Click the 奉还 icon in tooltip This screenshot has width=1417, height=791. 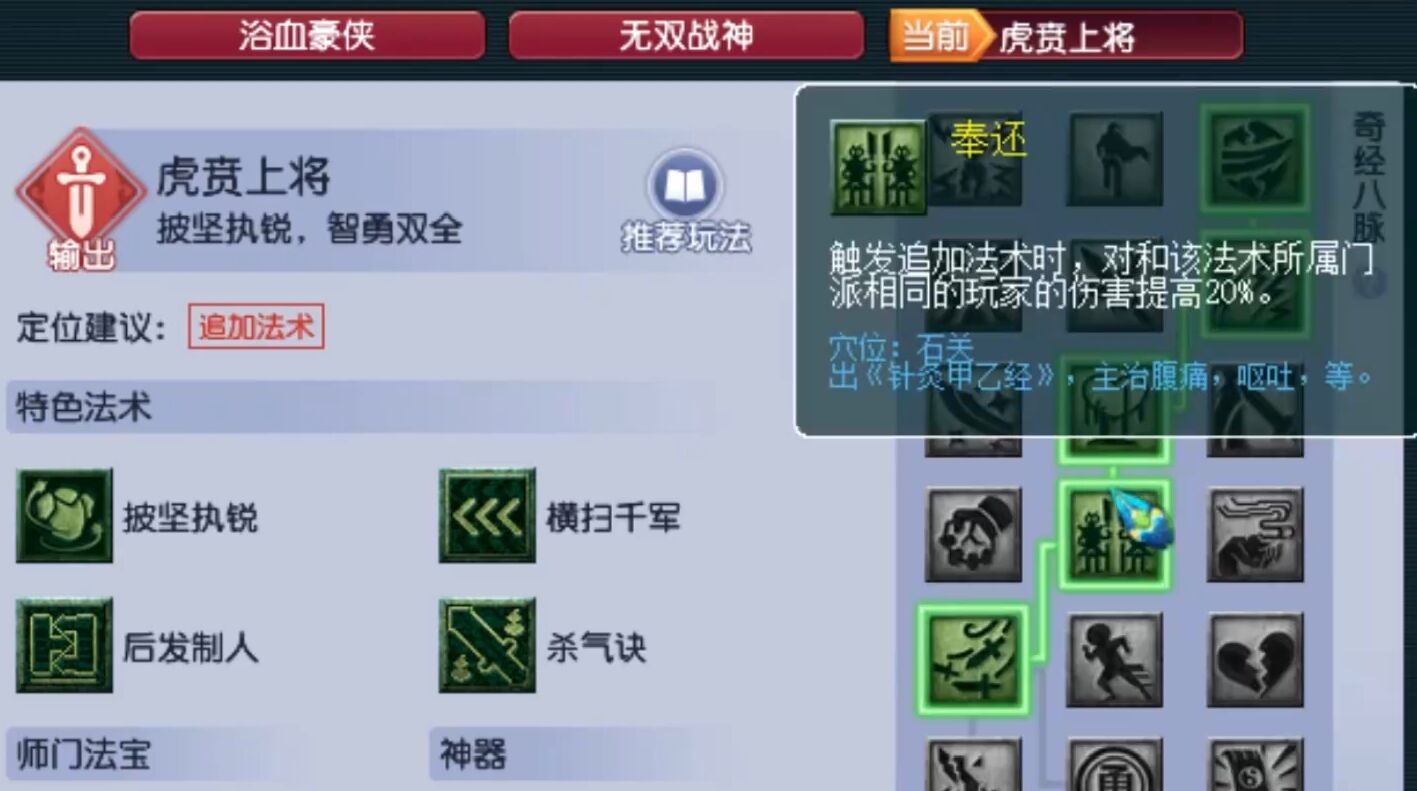[879, 167]
